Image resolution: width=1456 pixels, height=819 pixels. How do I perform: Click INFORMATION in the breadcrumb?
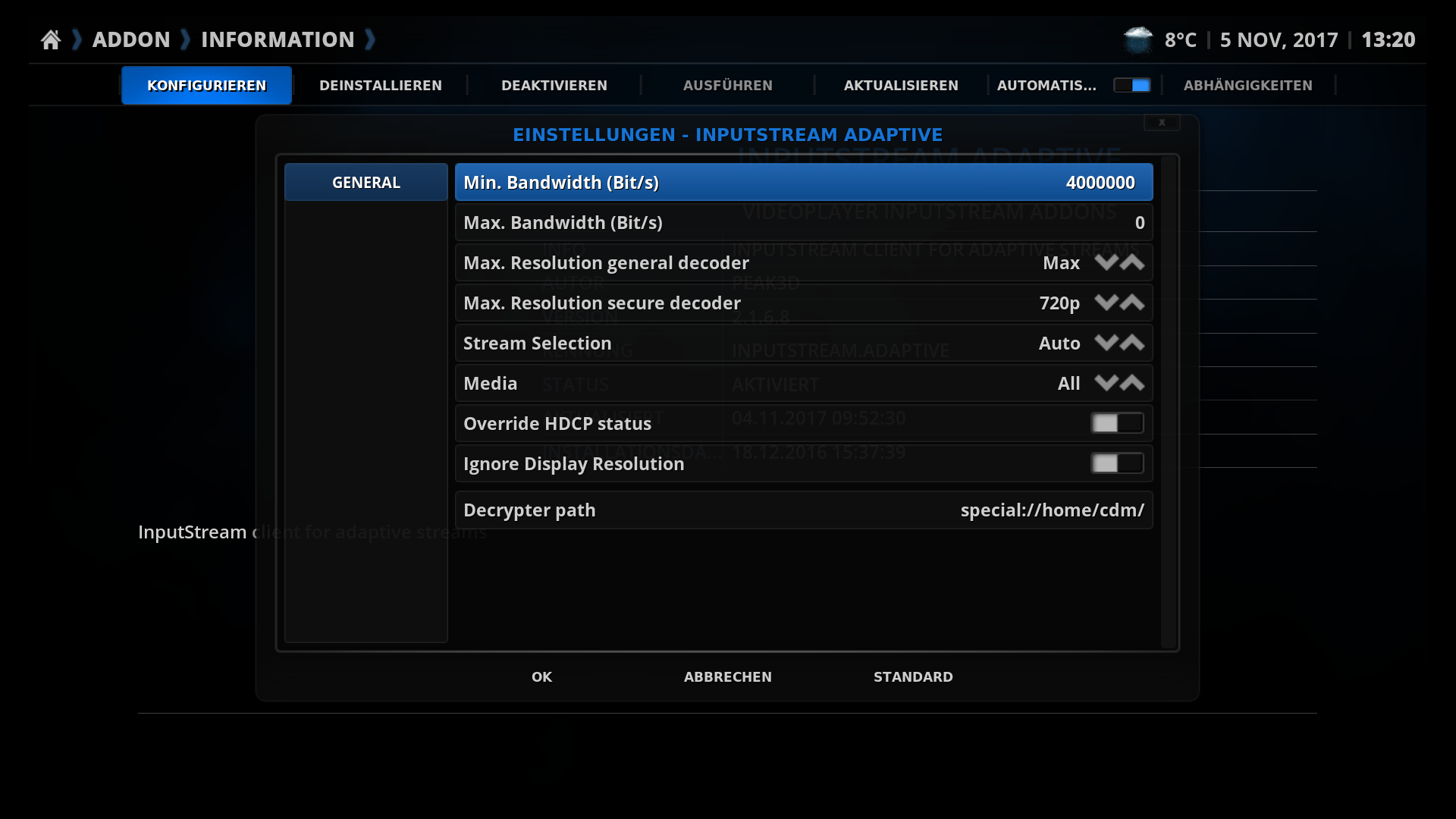(x=278, y=39)
